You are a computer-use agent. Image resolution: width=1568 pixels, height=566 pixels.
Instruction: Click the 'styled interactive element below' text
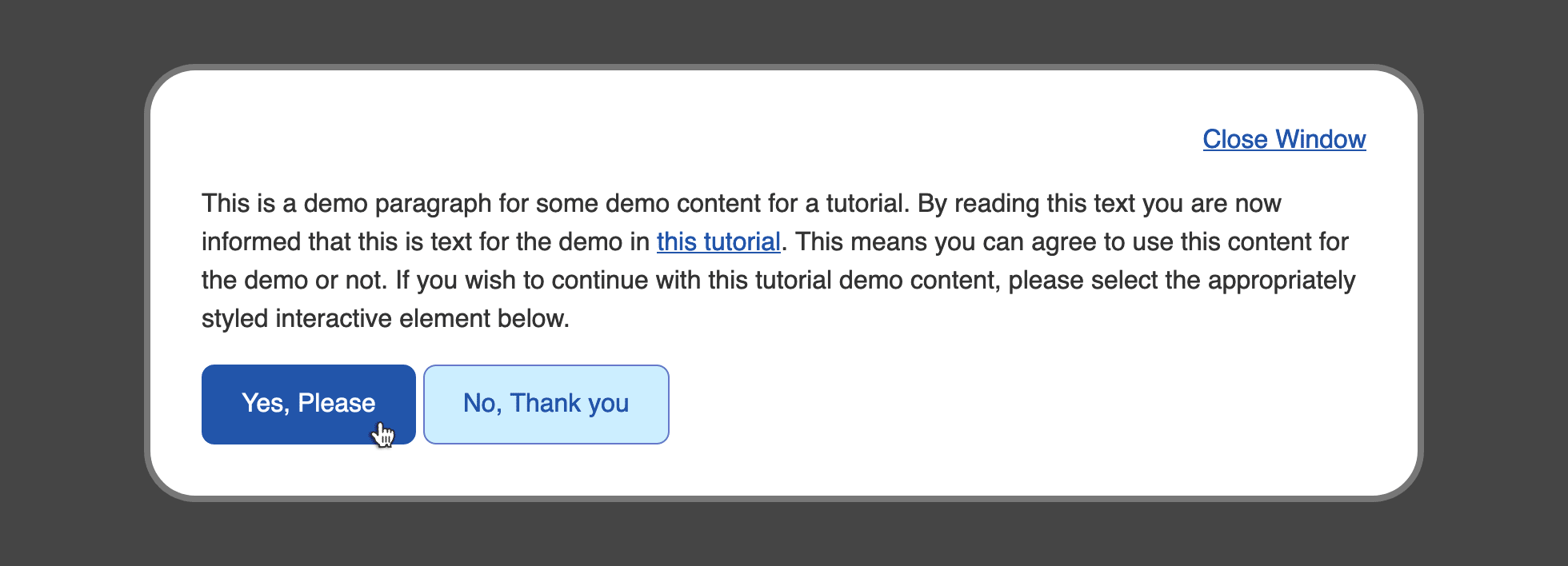click(x=385, y=318)
